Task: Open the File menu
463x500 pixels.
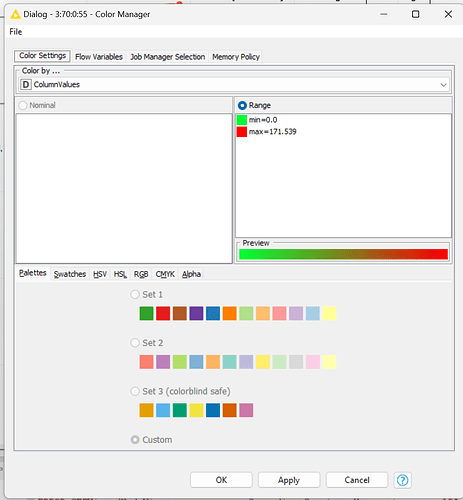Action: [x=16, y=32]
